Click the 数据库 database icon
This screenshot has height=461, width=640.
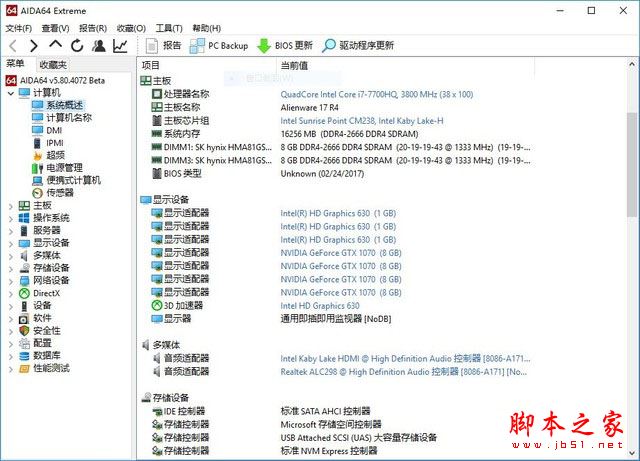point(24,356)
